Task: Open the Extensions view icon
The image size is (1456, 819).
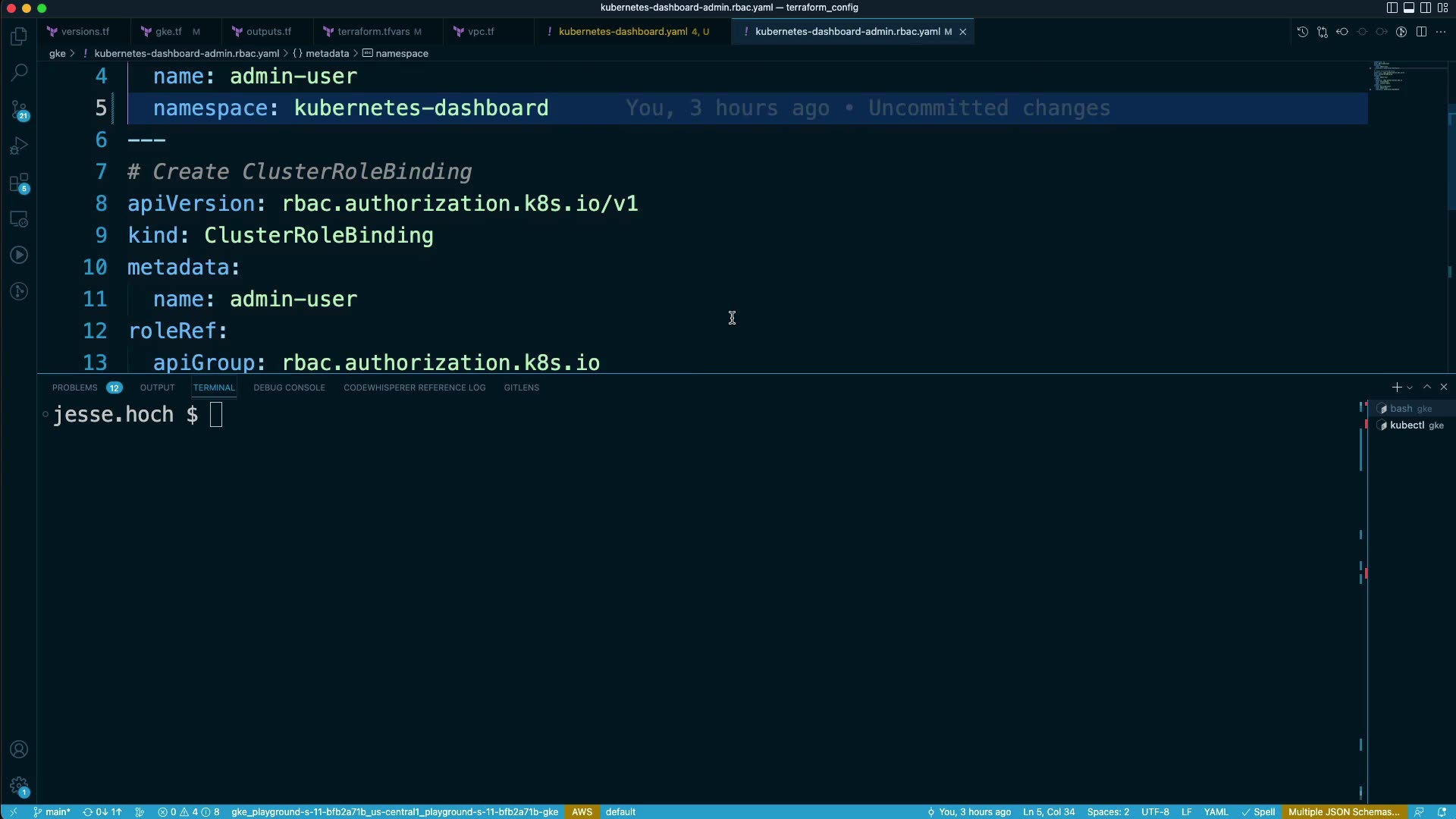Action: click(x=19, y=183)
